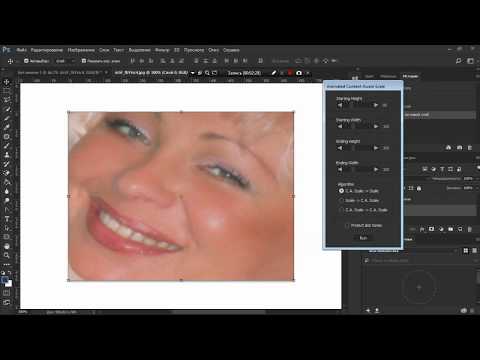Click the Ending Width left arrow
The image size is (480, 360).
pos(340,169)
